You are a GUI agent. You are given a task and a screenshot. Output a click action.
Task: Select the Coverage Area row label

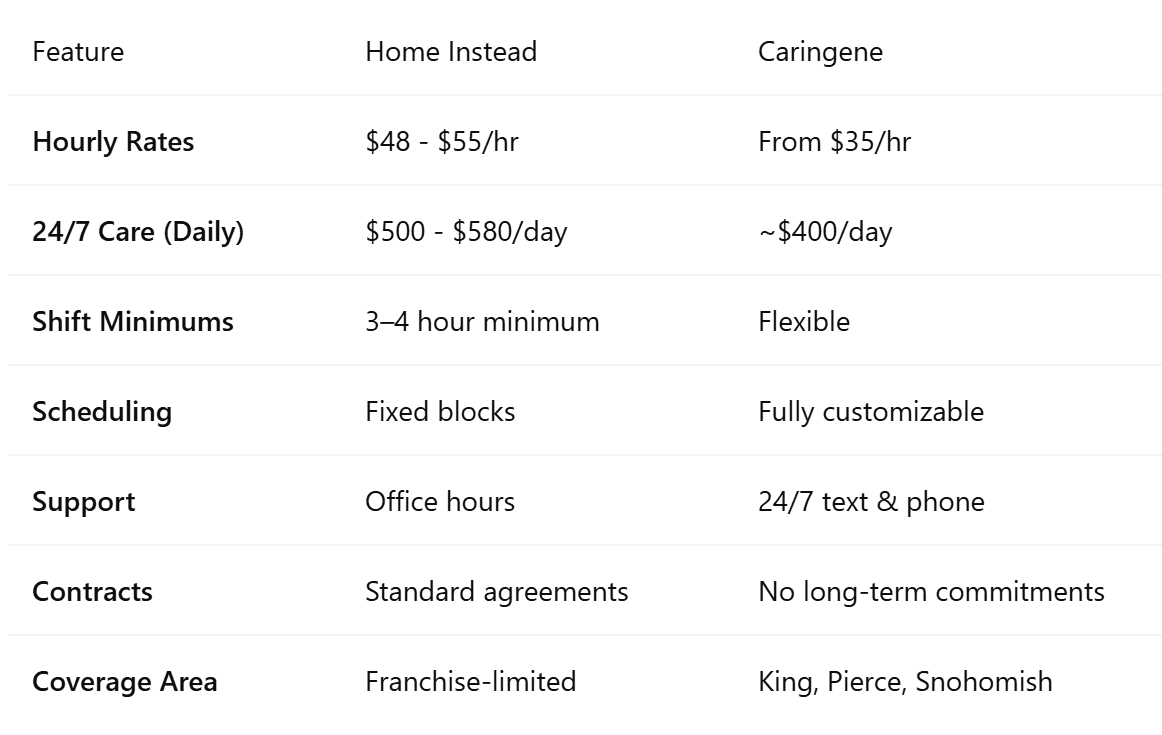coord(124,682)
